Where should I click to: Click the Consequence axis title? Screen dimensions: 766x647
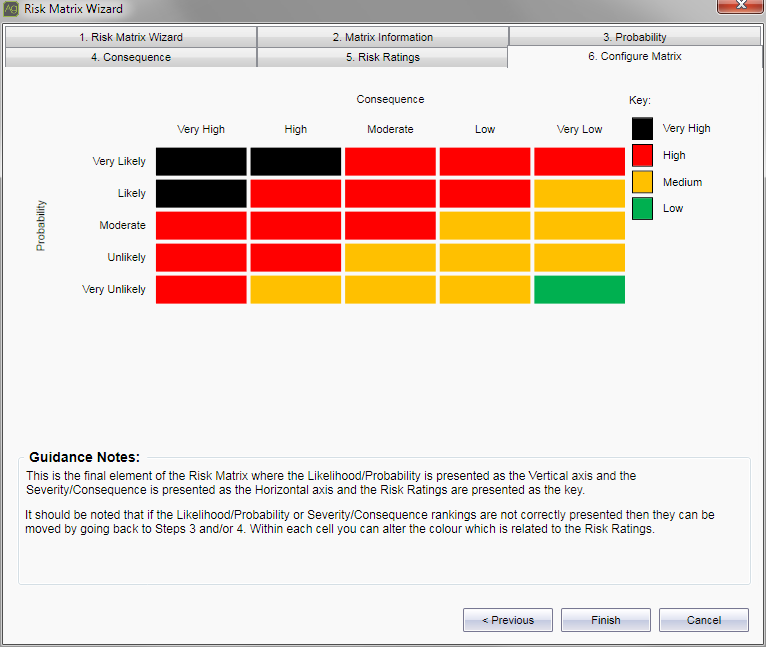[x=390, y=99]
